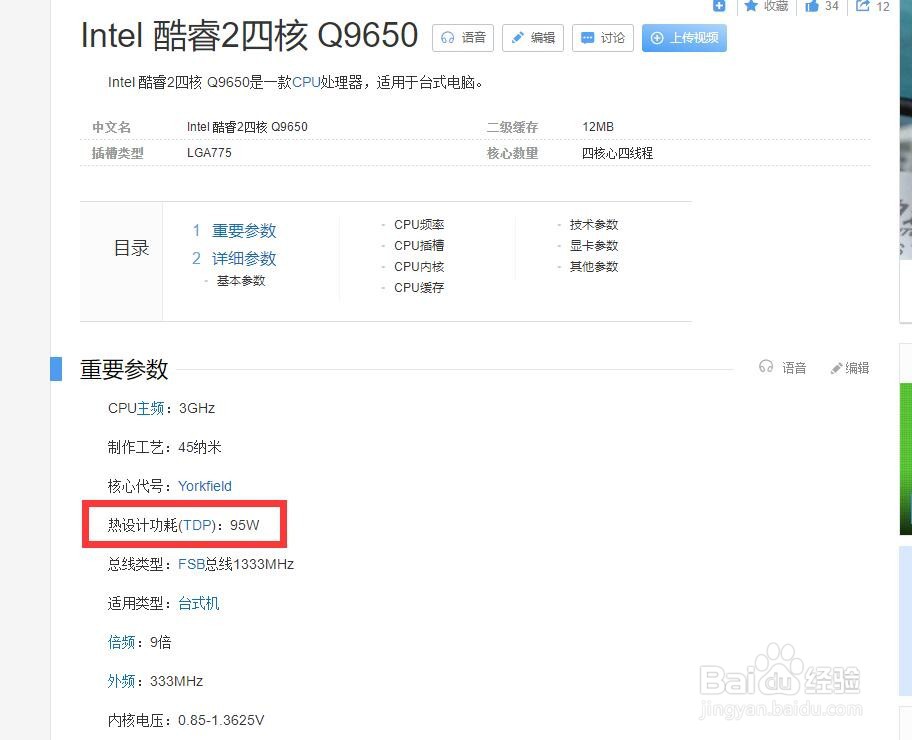912x740 pixels.
Task: Select 技术参数 contents entry
Action: click(594, 225)
